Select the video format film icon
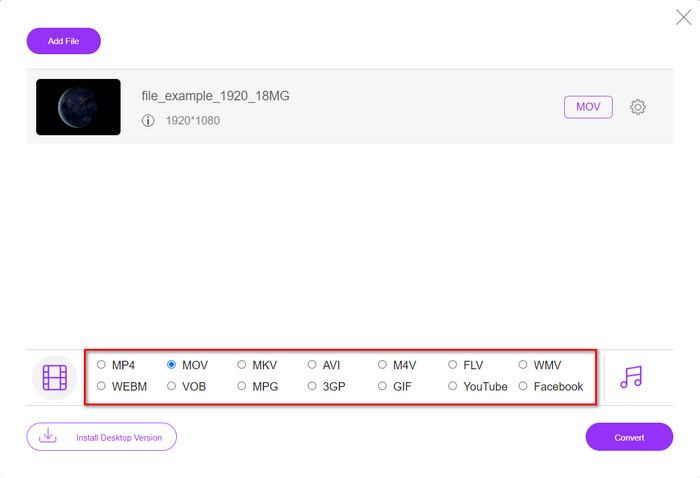The image size is (700, 478). coord(55,377)
